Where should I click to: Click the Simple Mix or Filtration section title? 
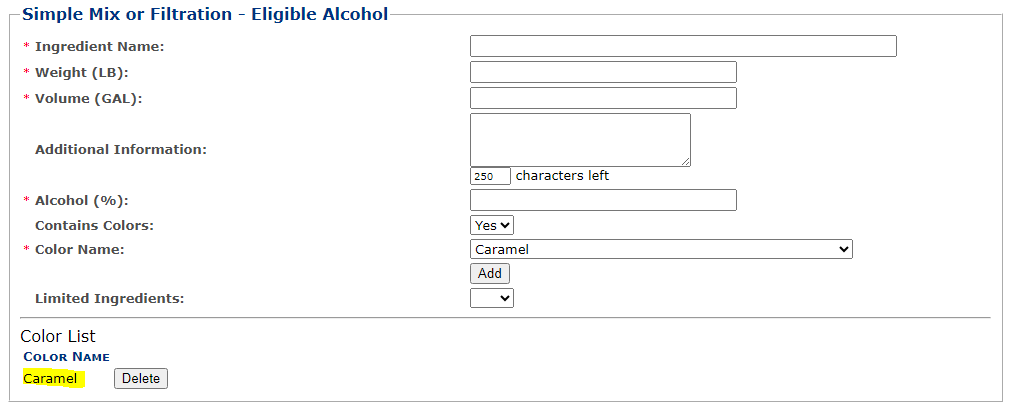coord(205,14)
